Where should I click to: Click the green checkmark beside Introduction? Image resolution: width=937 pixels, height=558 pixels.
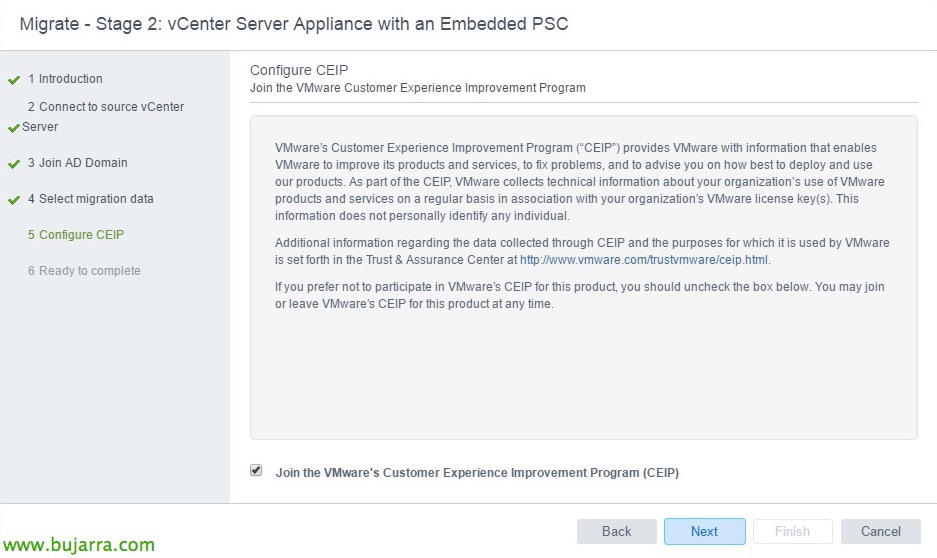[x=14, y=79]
